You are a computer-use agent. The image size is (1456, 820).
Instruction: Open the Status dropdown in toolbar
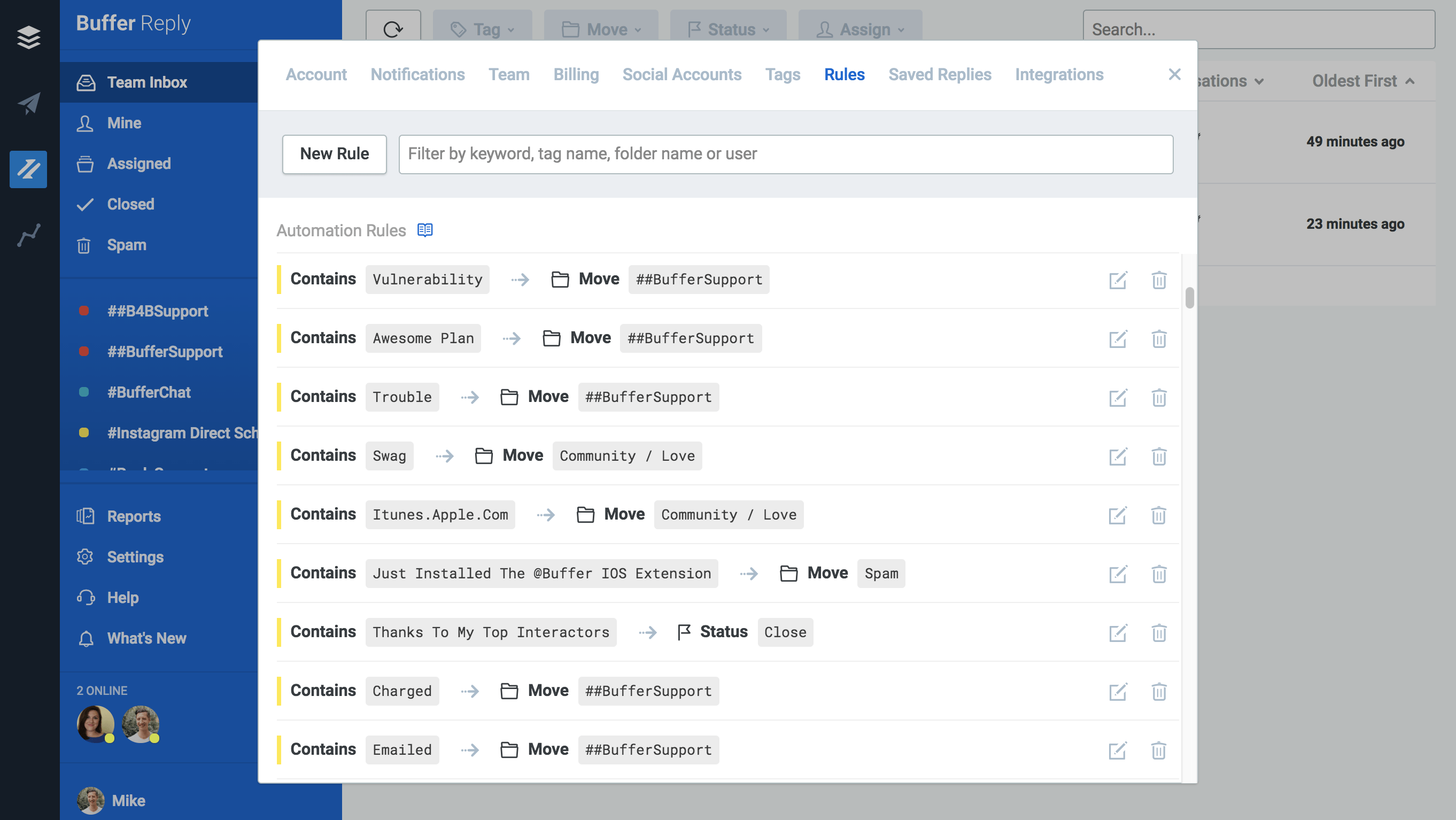pyautogui.click(x=728, y=29)
